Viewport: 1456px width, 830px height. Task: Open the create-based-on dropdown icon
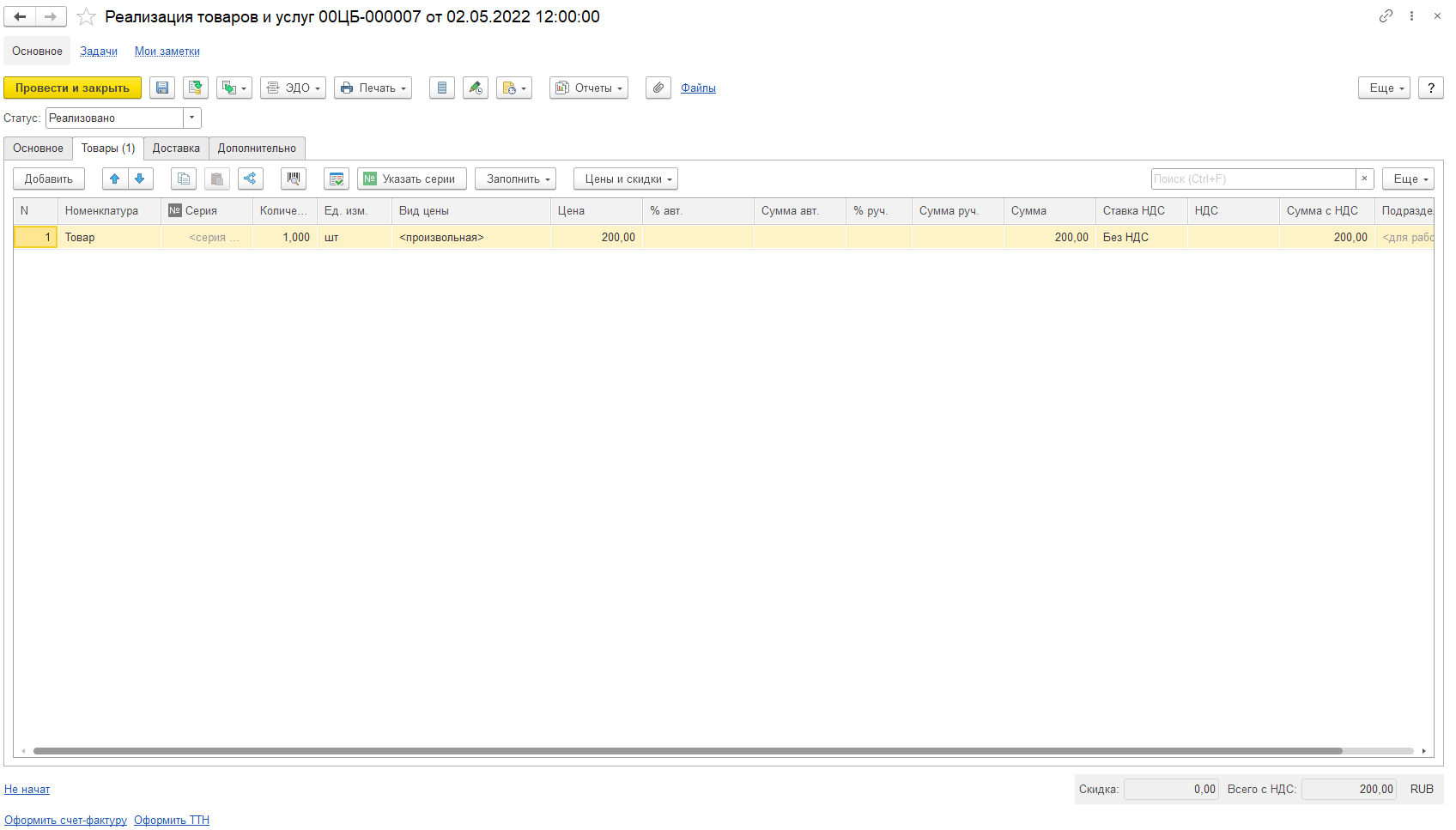click(234, 88)
